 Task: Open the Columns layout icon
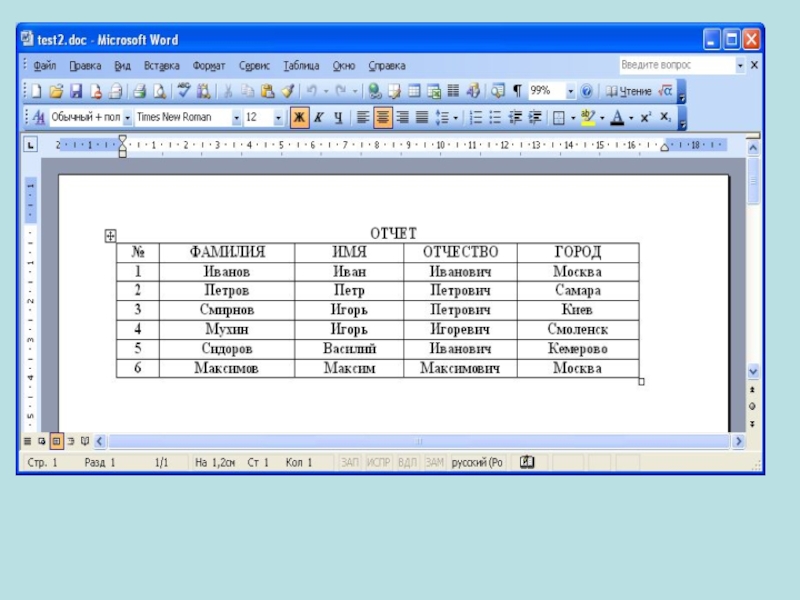(x=453, y=91)
